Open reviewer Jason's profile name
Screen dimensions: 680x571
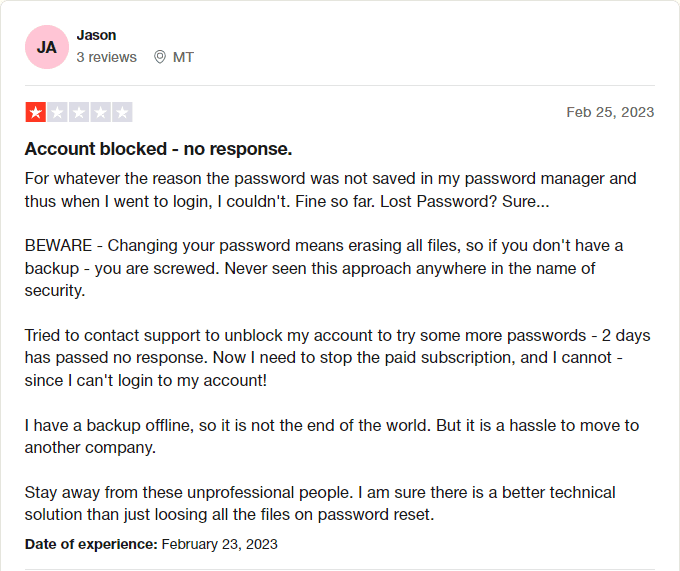coord(96,35)
